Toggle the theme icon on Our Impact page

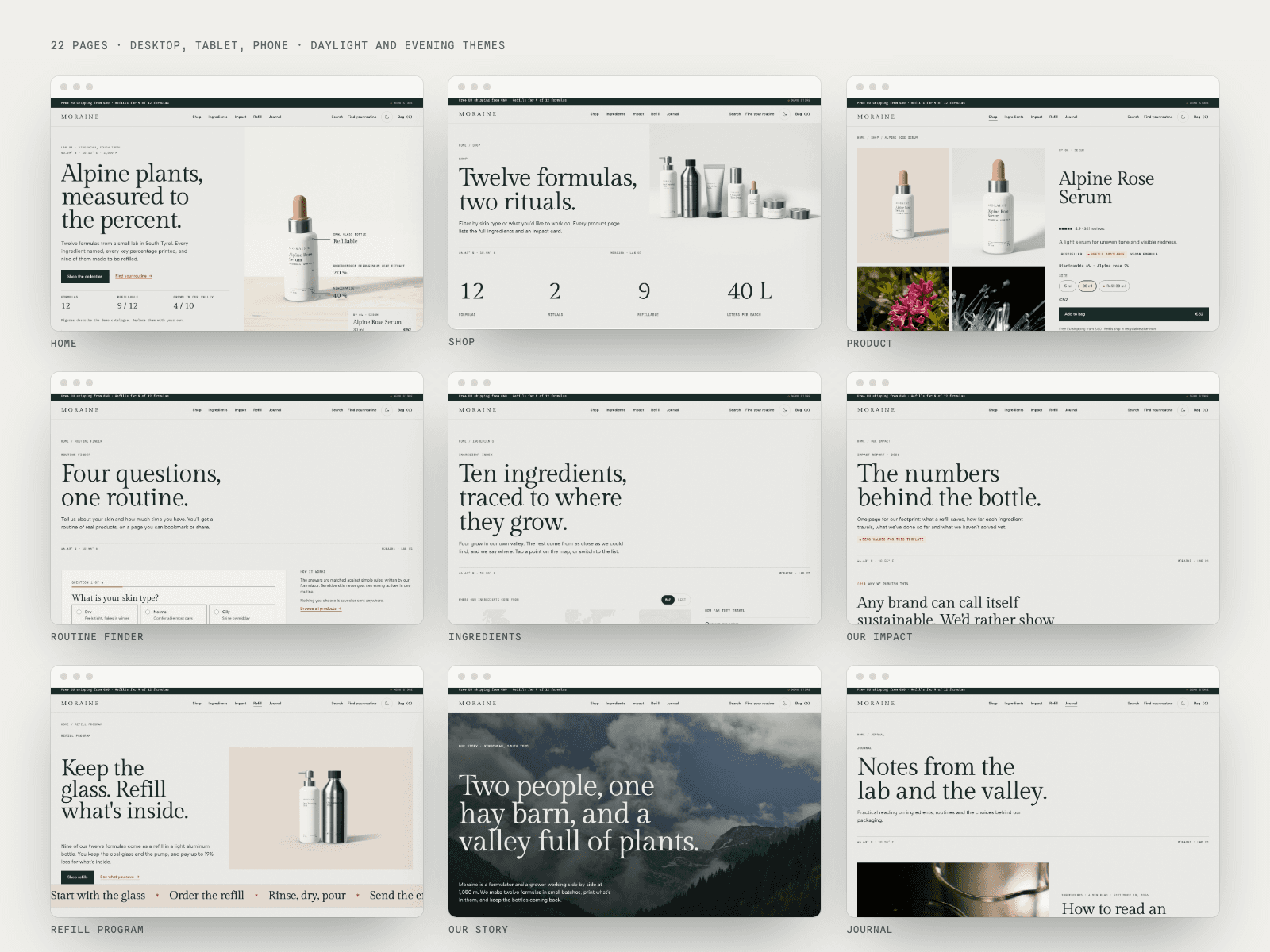pyautogui.click(x=1183, y=410)
